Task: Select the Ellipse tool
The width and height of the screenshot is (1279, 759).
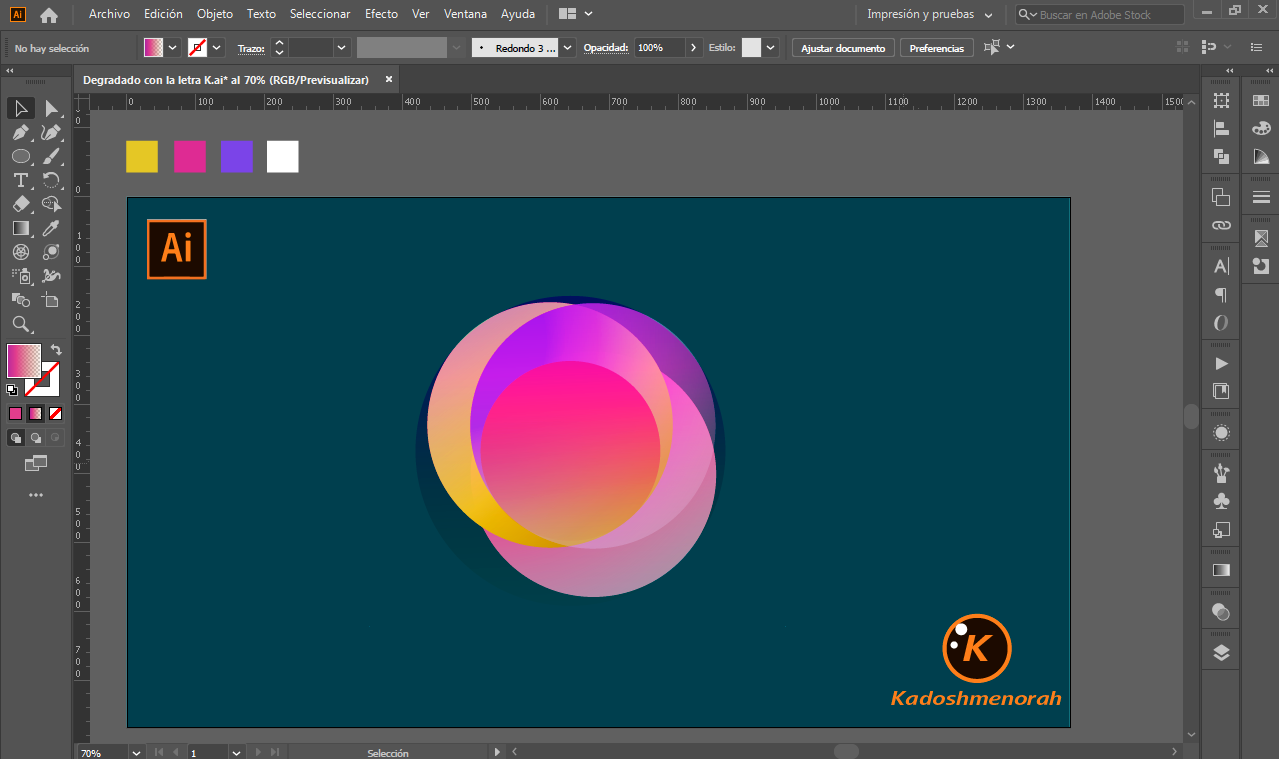Action: 21,156
